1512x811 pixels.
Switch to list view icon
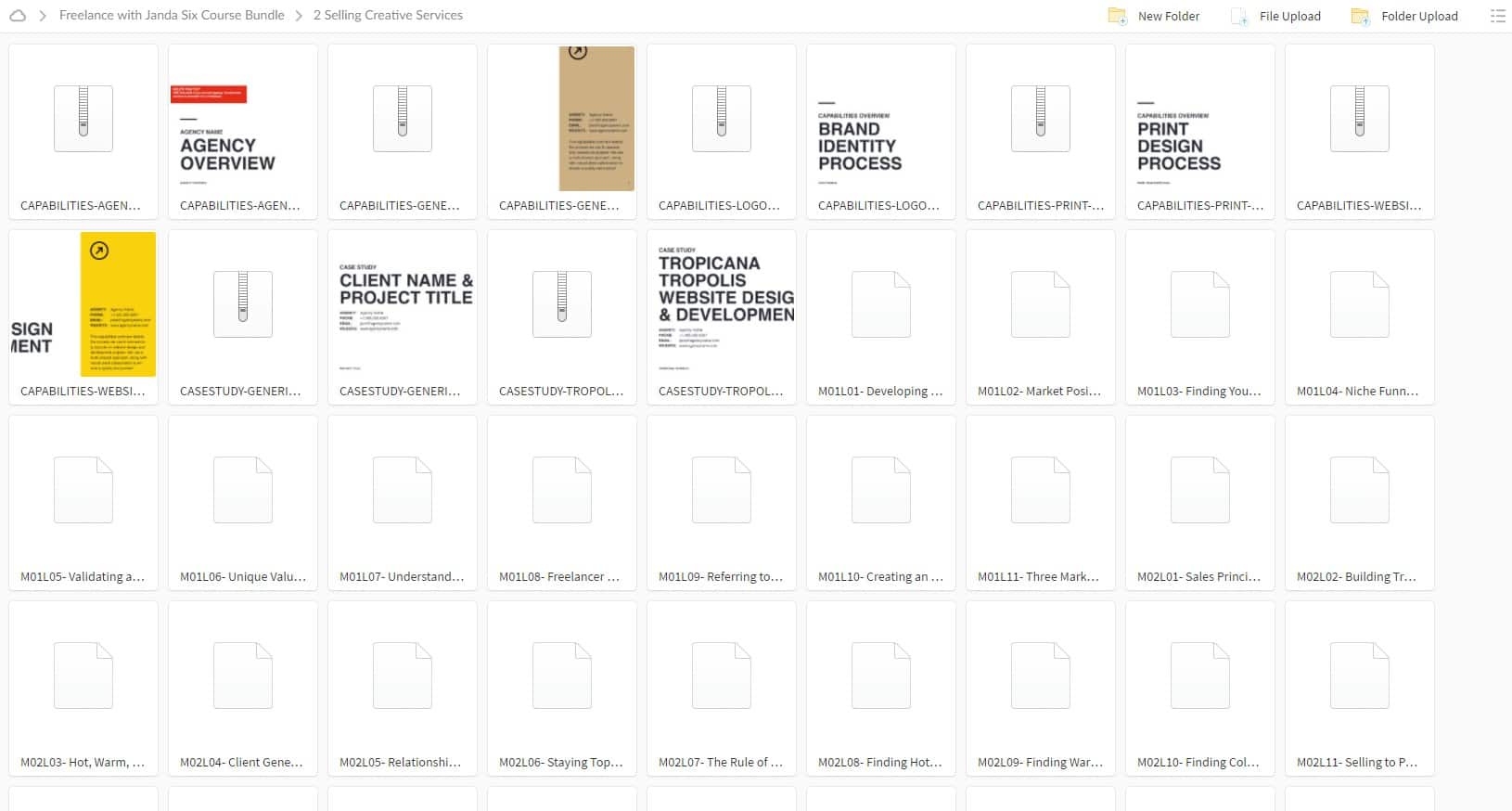pyautogui.click(x=1497, y=16)
